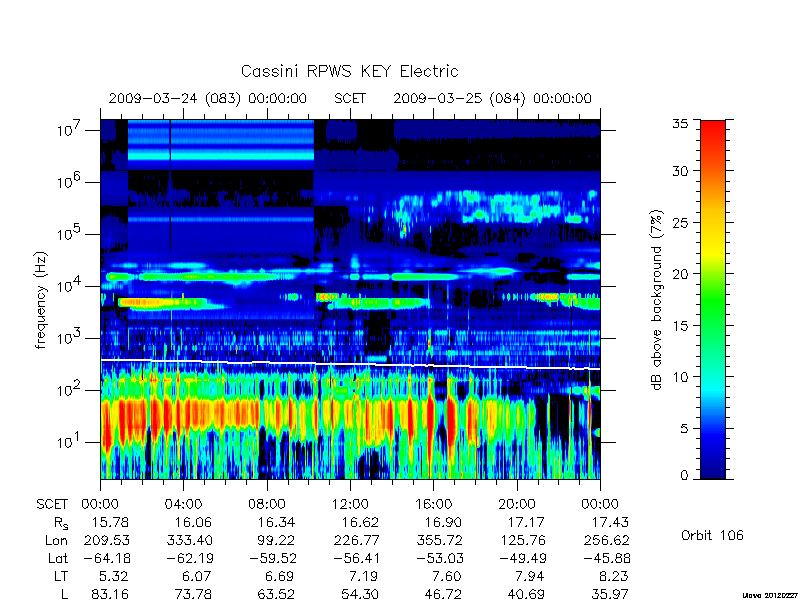This screenshot has width=800, height=600.
Task: Click the Rs value '16.62'
Action: click(x=360, y=523)
